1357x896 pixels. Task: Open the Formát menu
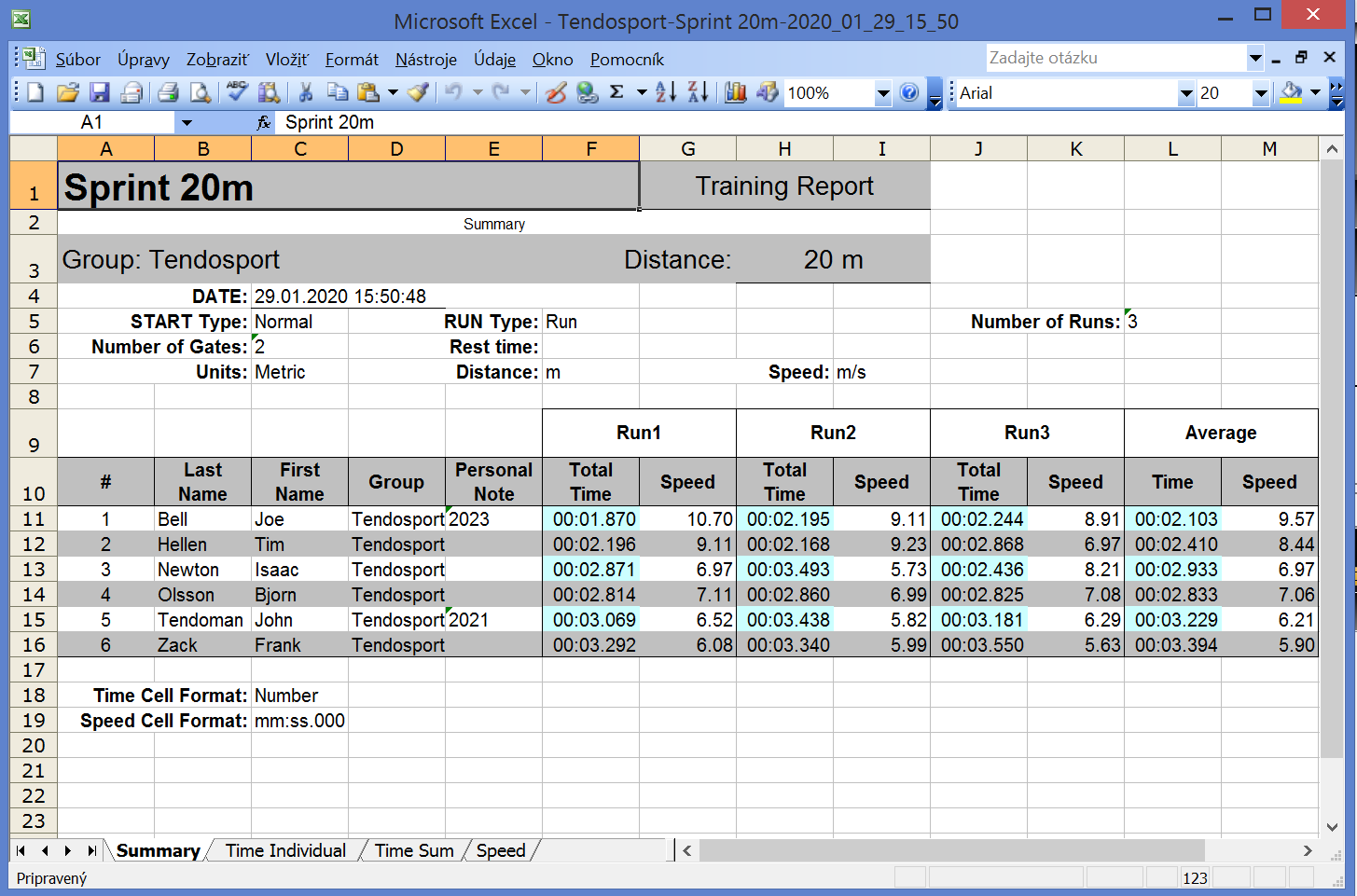(x=352, y=59)
